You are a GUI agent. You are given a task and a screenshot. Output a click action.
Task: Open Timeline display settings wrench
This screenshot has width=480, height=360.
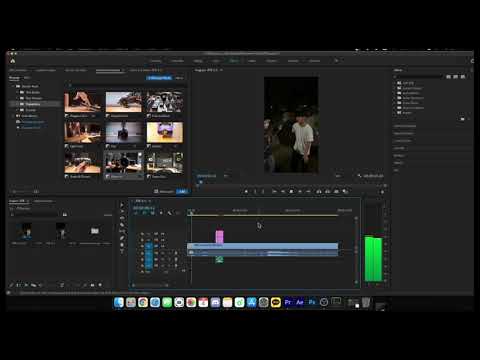[169, 213]
